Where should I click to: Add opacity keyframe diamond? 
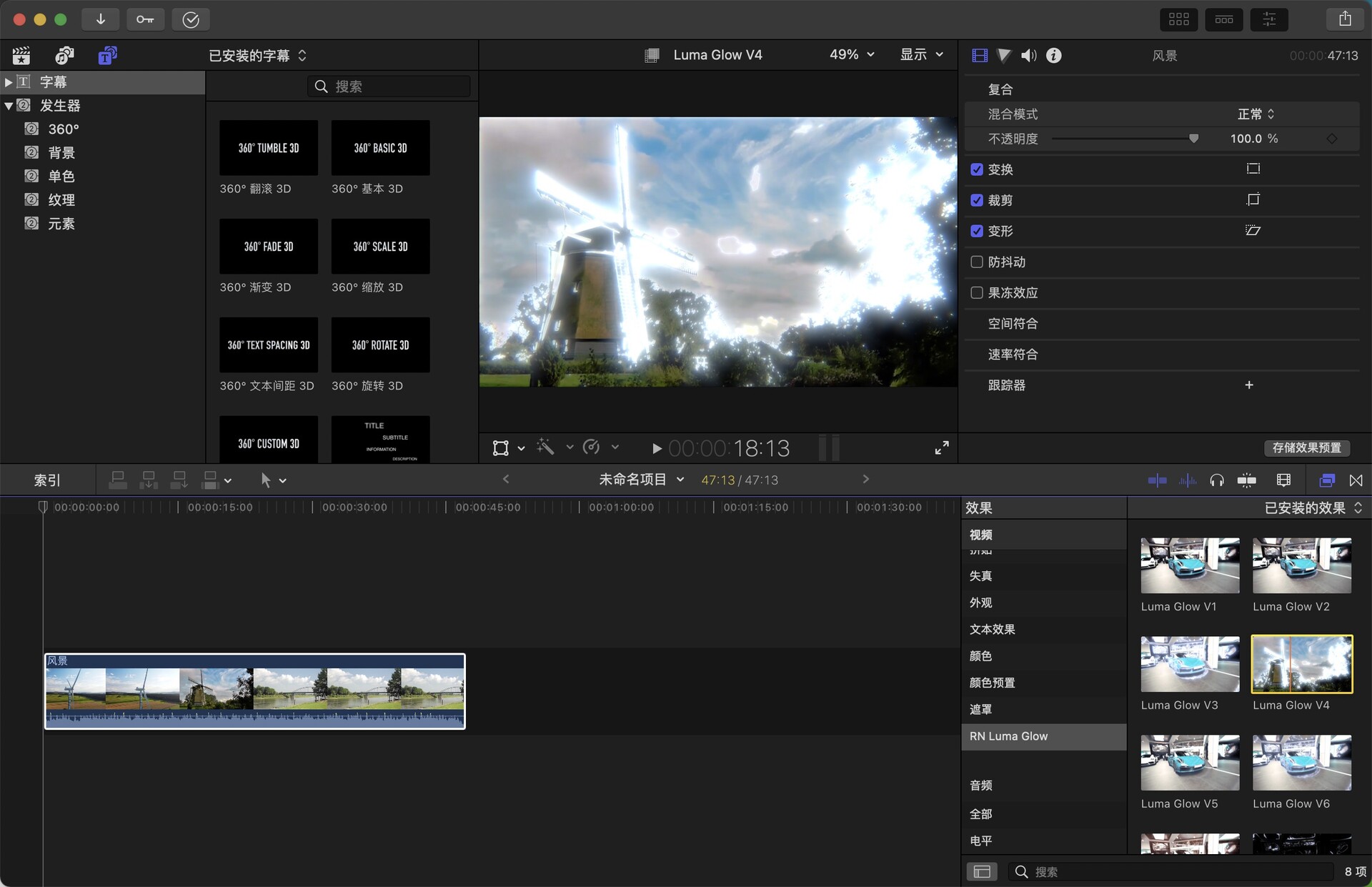[x=1332, y=139]
